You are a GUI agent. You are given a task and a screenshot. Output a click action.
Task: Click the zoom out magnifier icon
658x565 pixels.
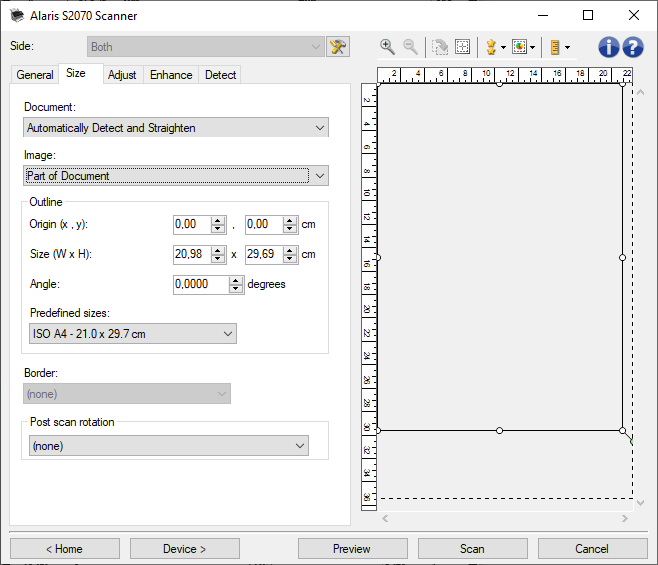click(410, 47)
